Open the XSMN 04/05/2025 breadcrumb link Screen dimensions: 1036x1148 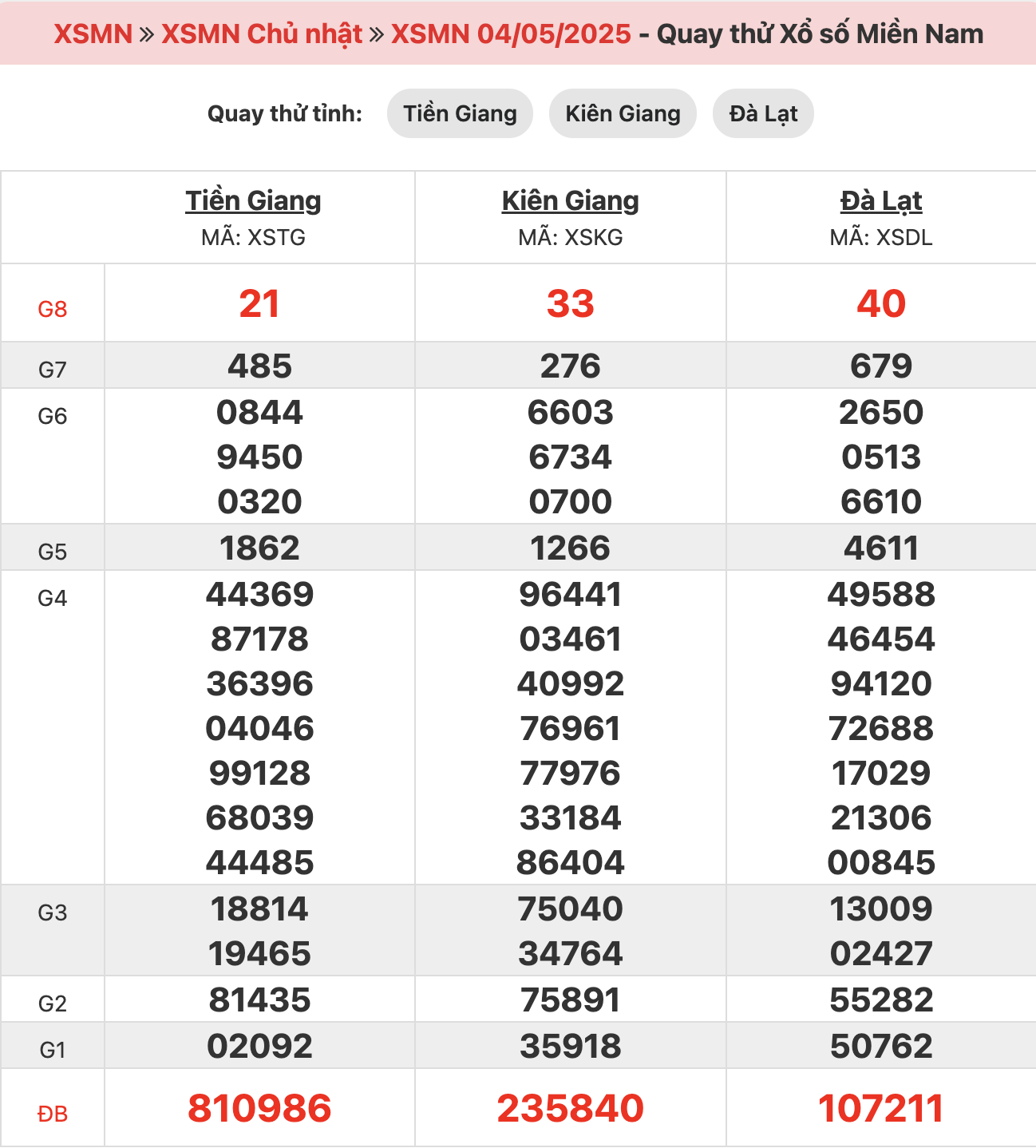point(511,34)
